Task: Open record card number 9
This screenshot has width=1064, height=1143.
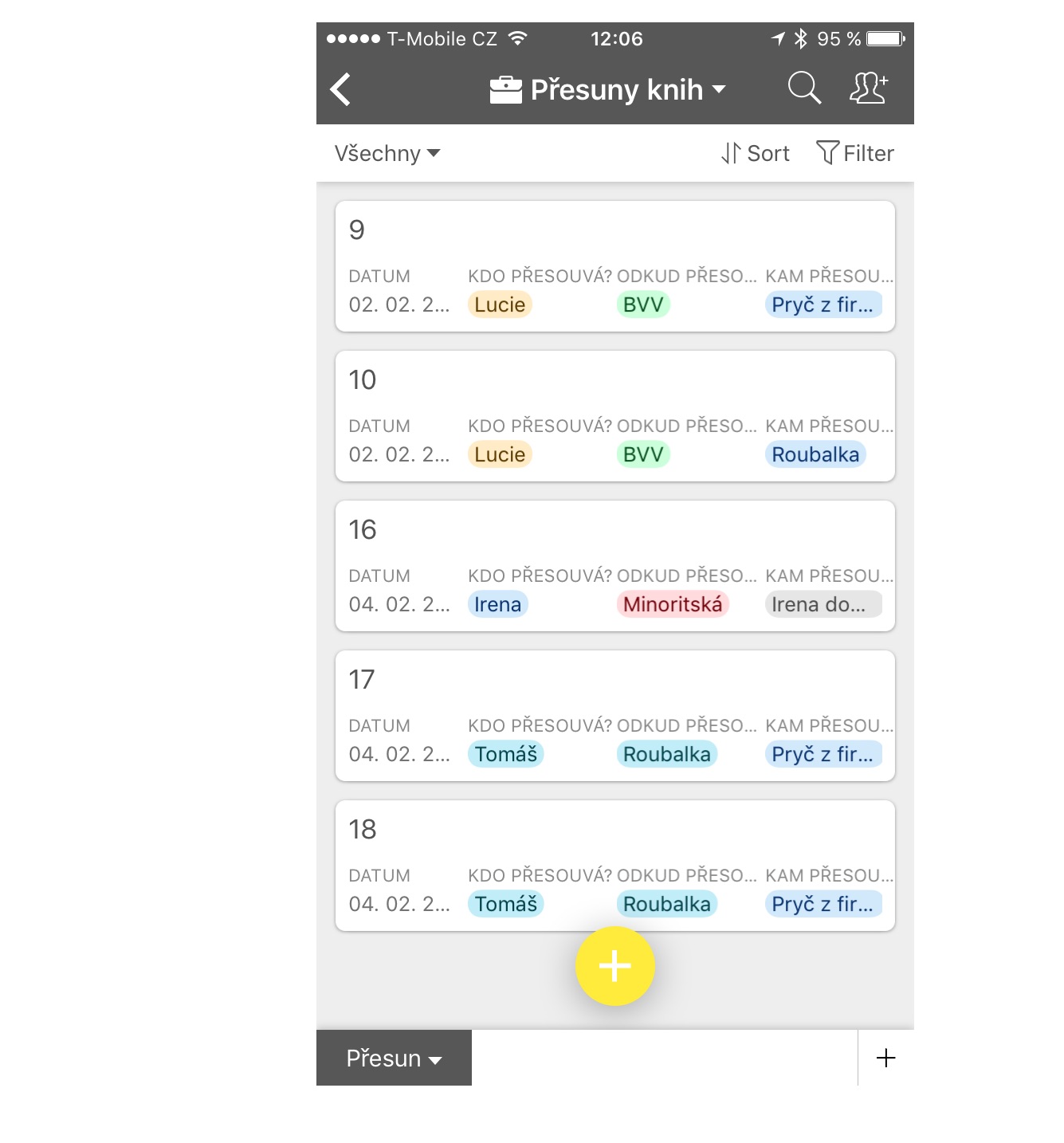Action: (615, 266)
